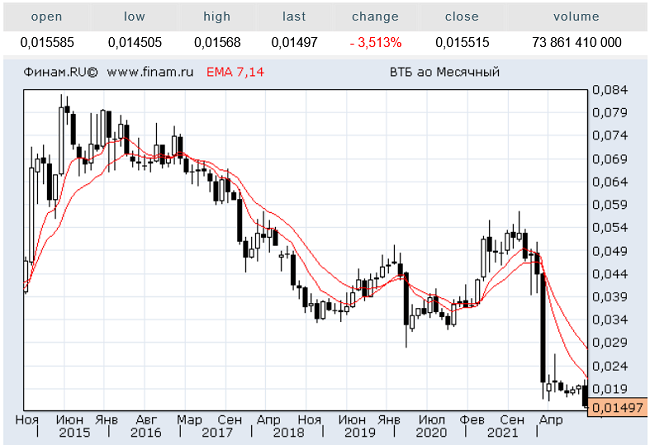Screen dimensions: 650x445
Task: Click the red EMA 7,14 indicator label
Action: click(x=235, y=72)
